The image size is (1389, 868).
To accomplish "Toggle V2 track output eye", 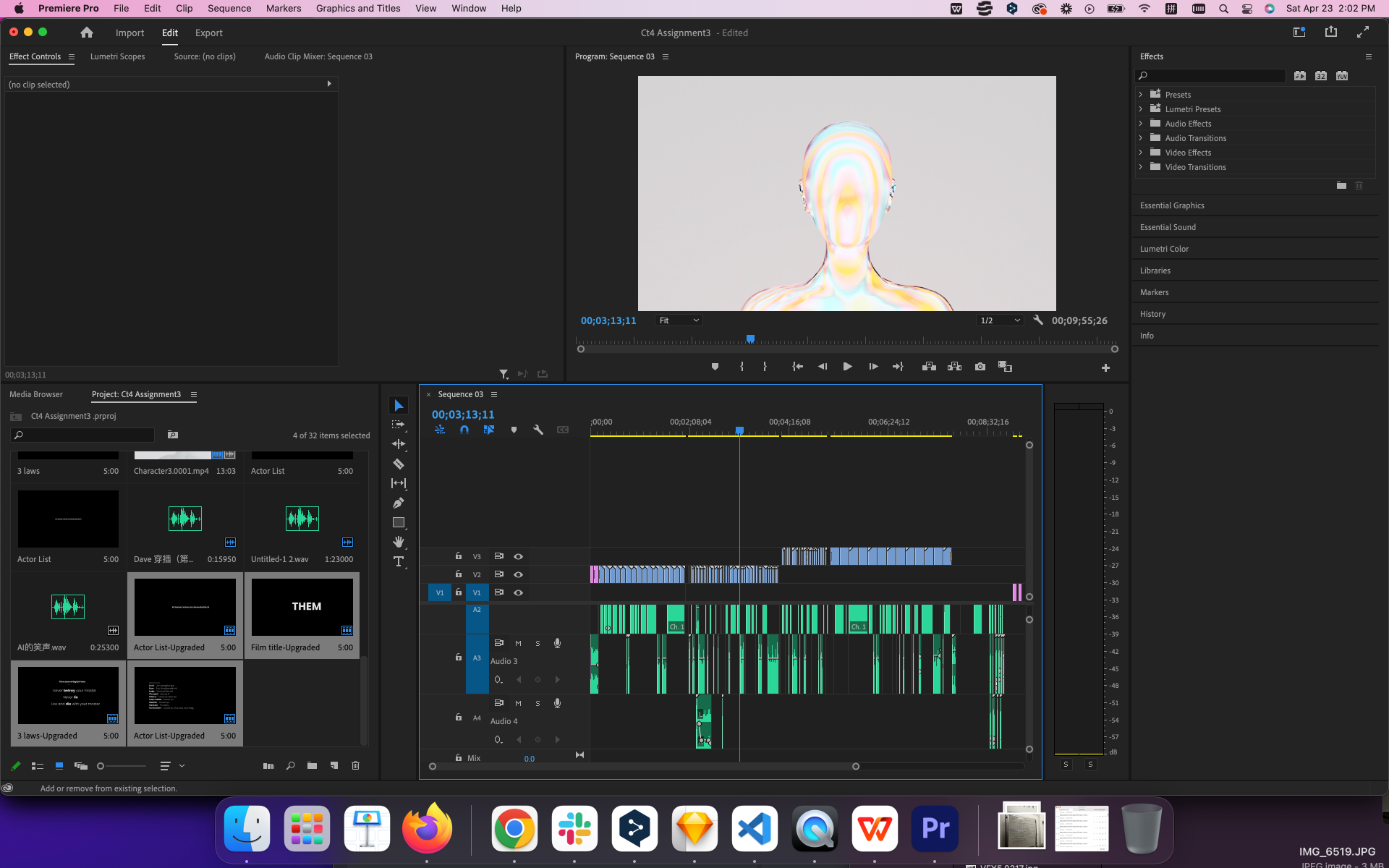I will 518,574.
